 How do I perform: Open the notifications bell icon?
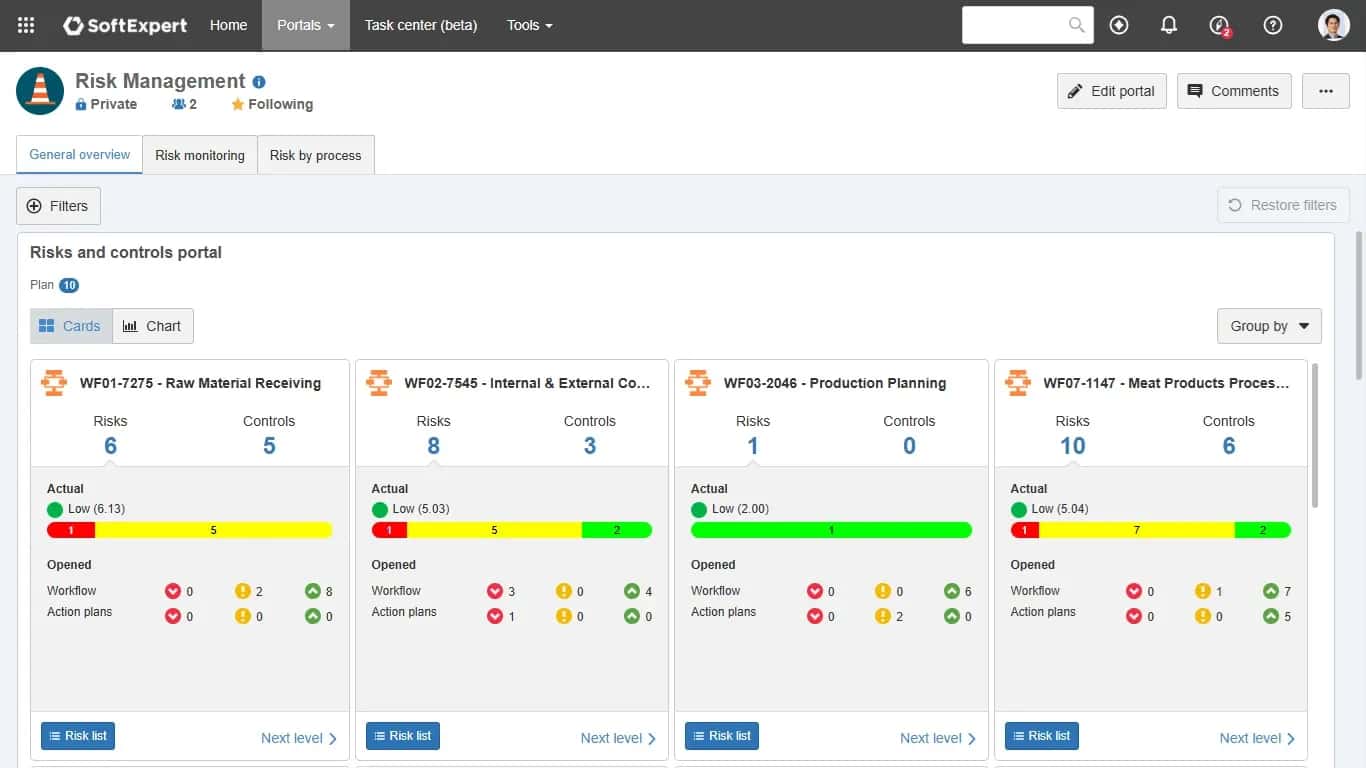click(x=1168, y=25)
